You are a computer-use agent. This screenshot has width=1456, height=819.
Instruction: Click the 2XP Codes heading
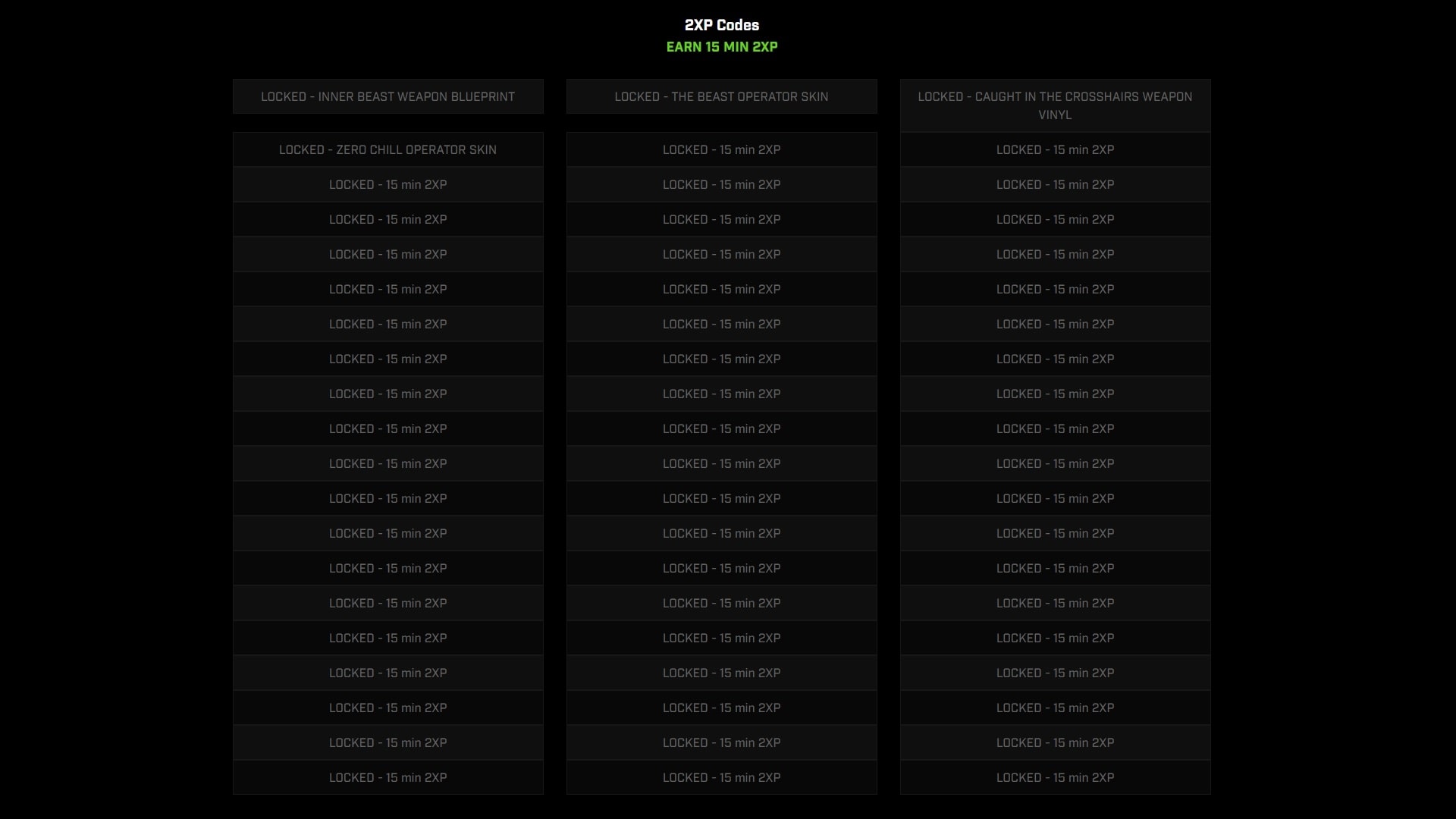(721, 25)
